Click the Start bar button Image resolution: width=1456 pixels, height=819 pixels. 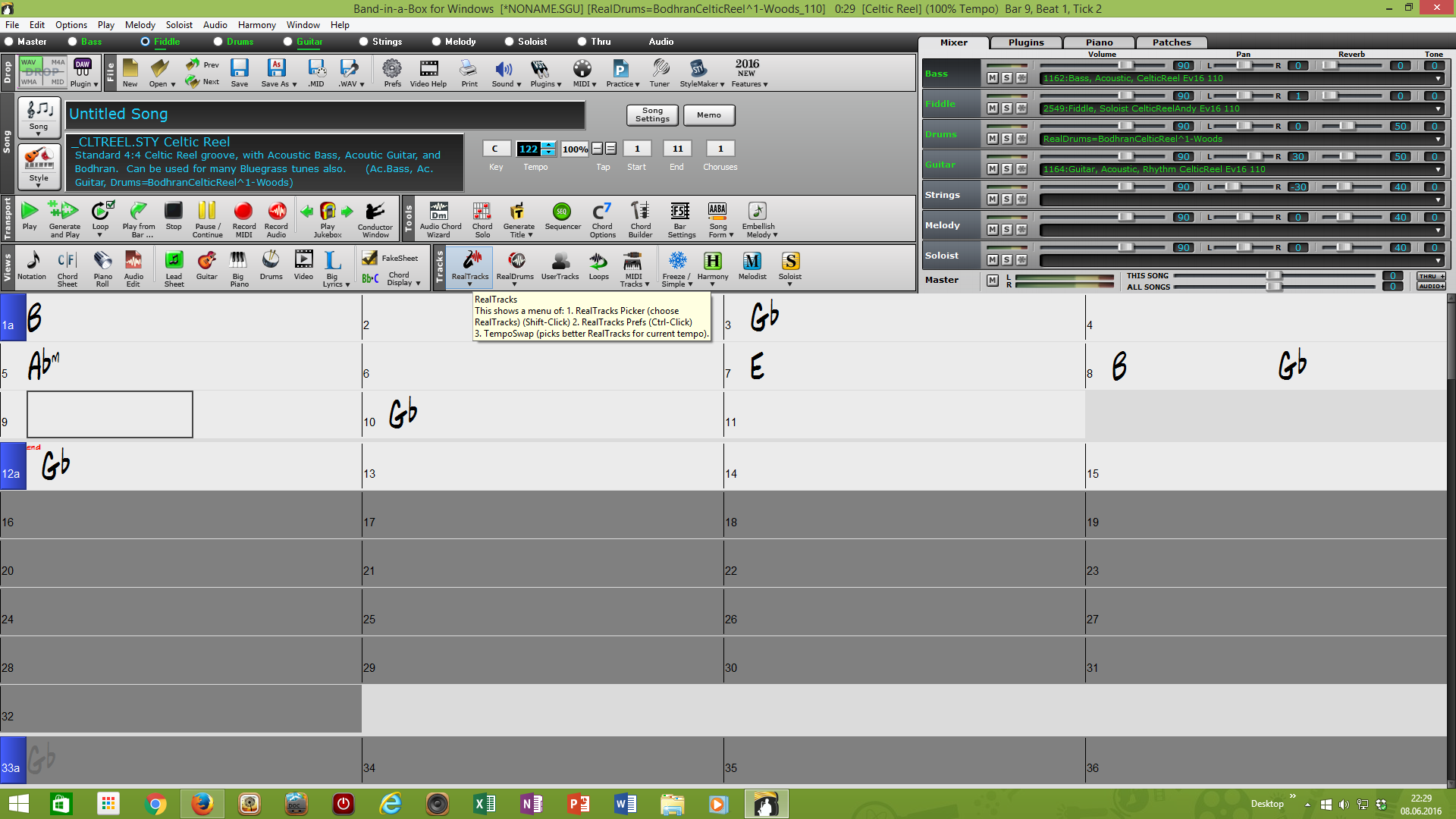(x=637, y=149)
